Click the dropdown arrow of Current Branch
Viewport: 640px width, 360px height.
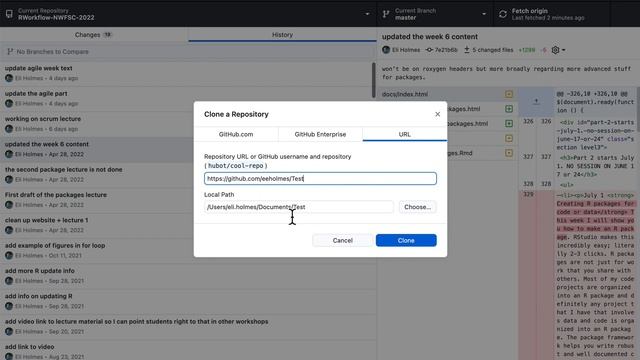tap(484, 14)
